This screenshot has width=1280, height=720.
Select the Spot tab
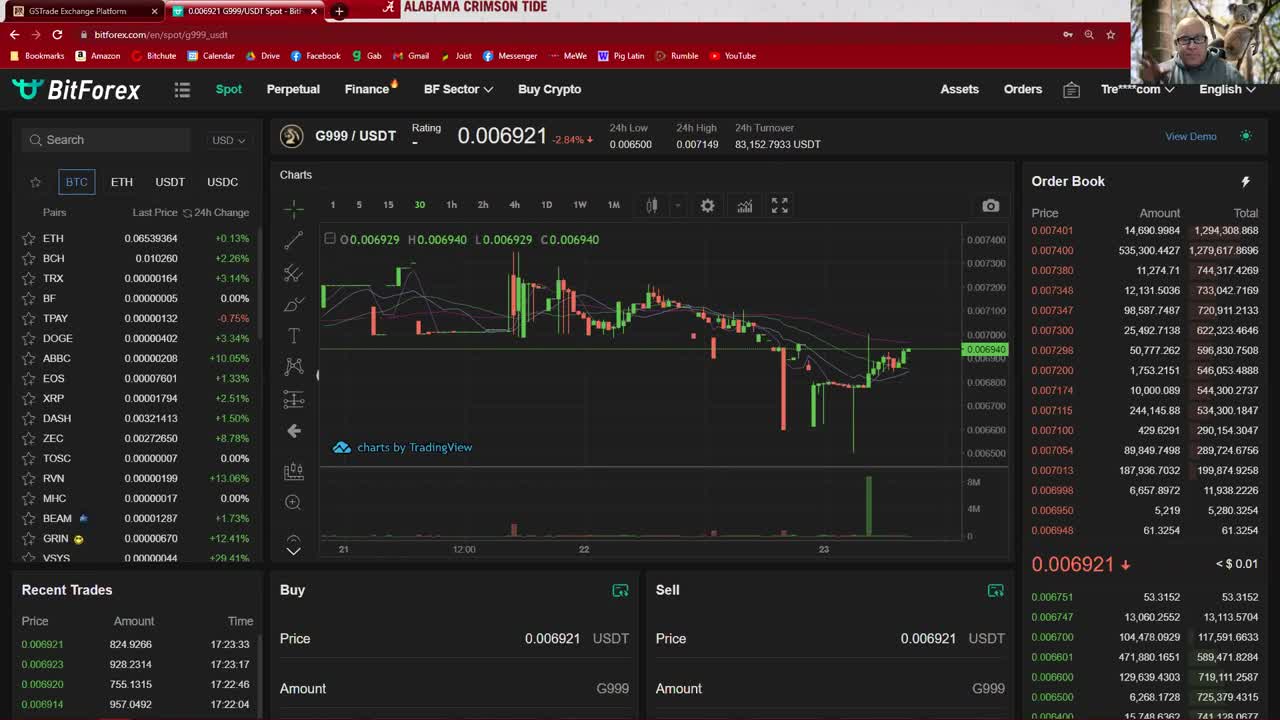229,89
